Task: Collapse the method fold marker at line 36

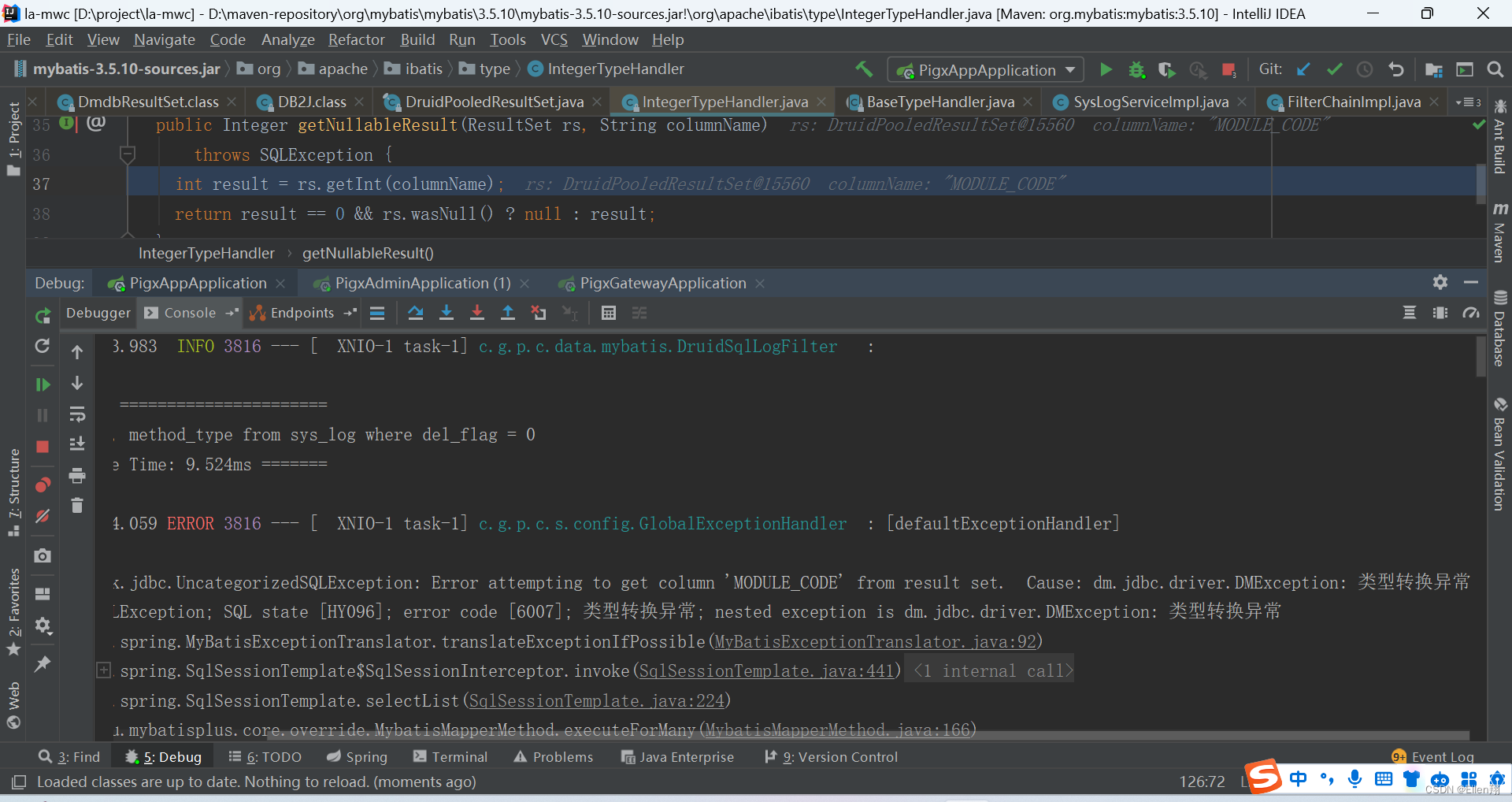Action: 128,154
